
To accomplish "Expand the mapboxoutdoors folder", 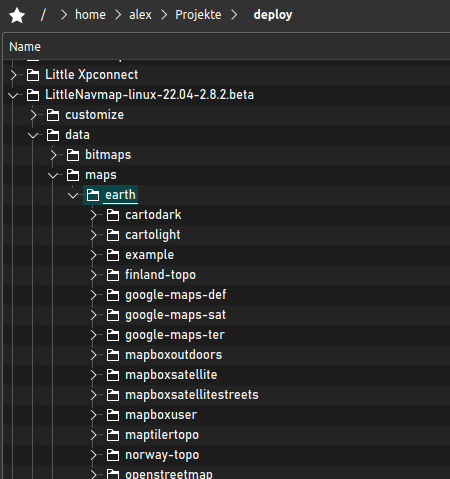I will (93, 355).
